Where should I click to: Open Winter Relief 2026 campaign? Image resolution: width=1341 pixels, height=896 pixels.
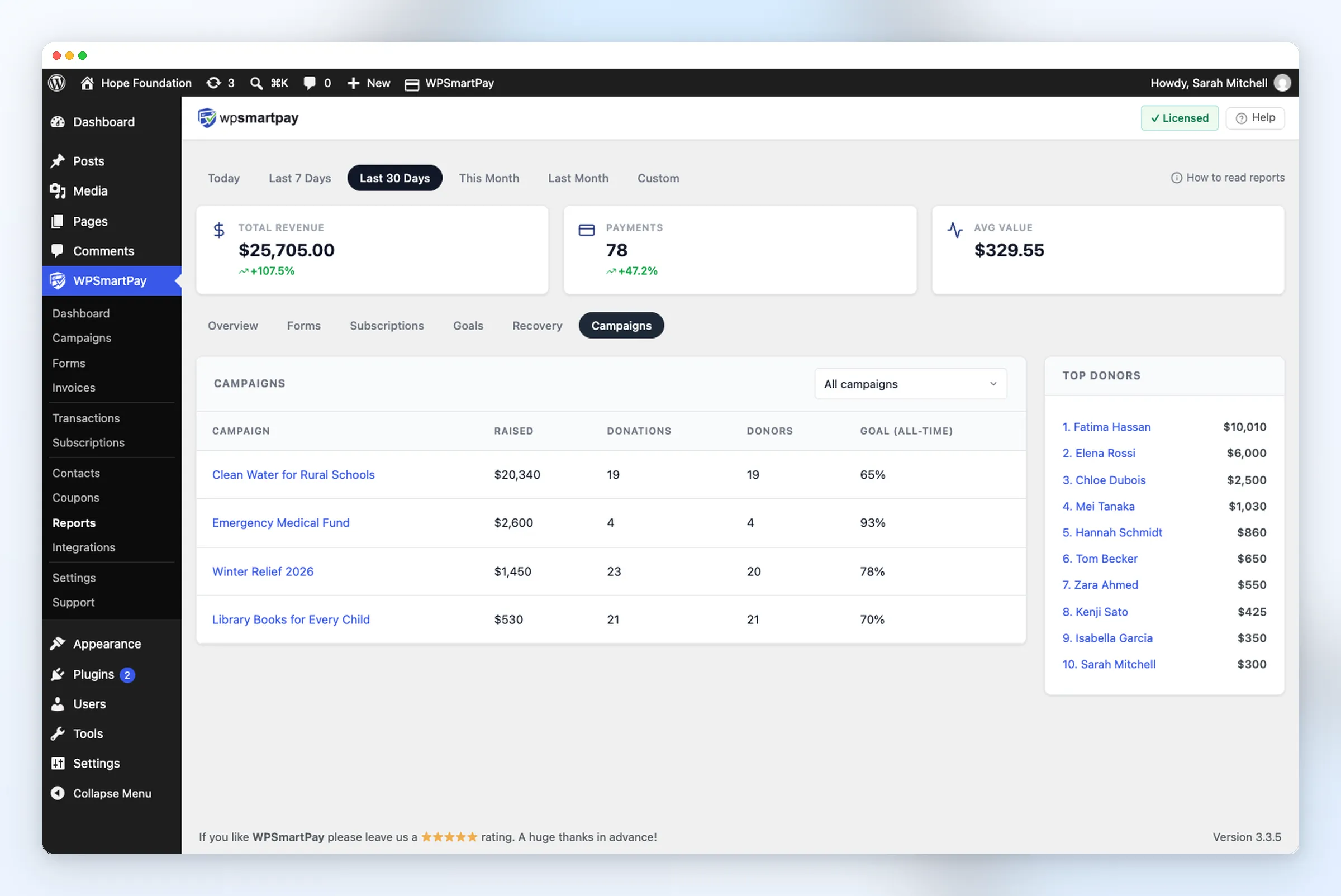tap(263, 571)
